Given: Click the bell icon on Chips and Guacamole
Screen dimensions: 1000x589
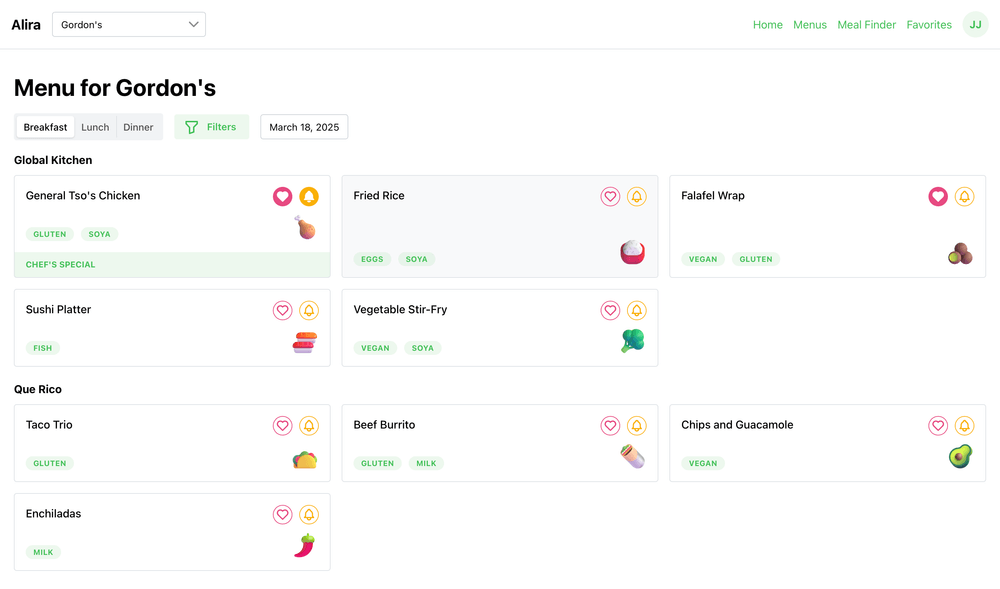Looking at the screenshot, I should click(964, 425).
